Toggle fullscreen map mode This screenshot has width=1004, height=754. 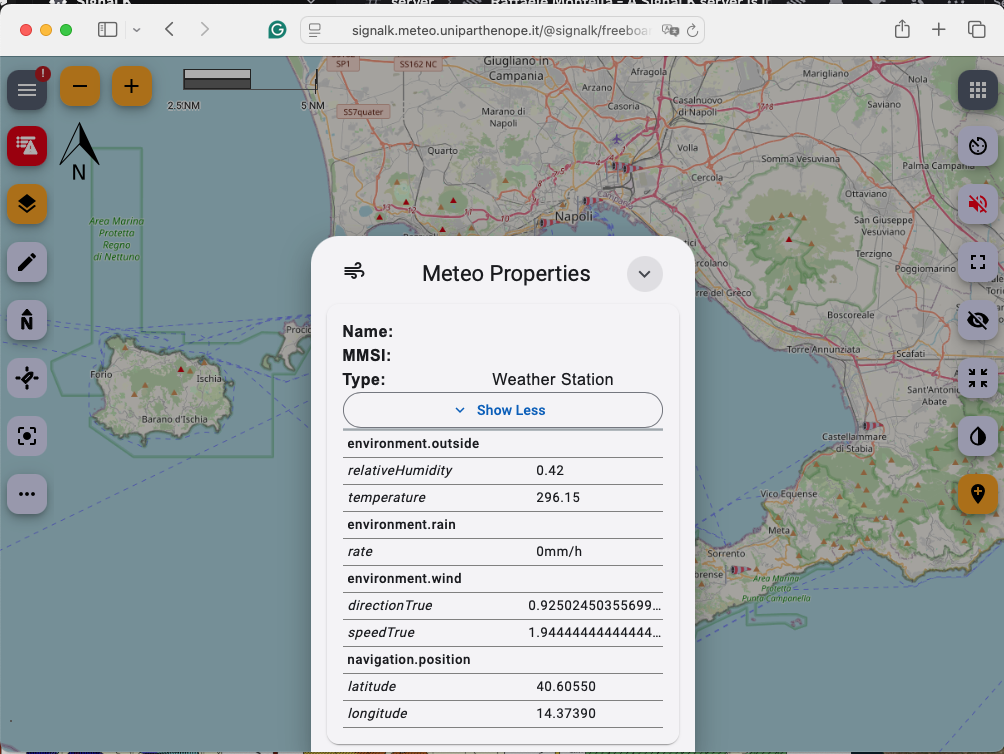(x=978, y=262)
